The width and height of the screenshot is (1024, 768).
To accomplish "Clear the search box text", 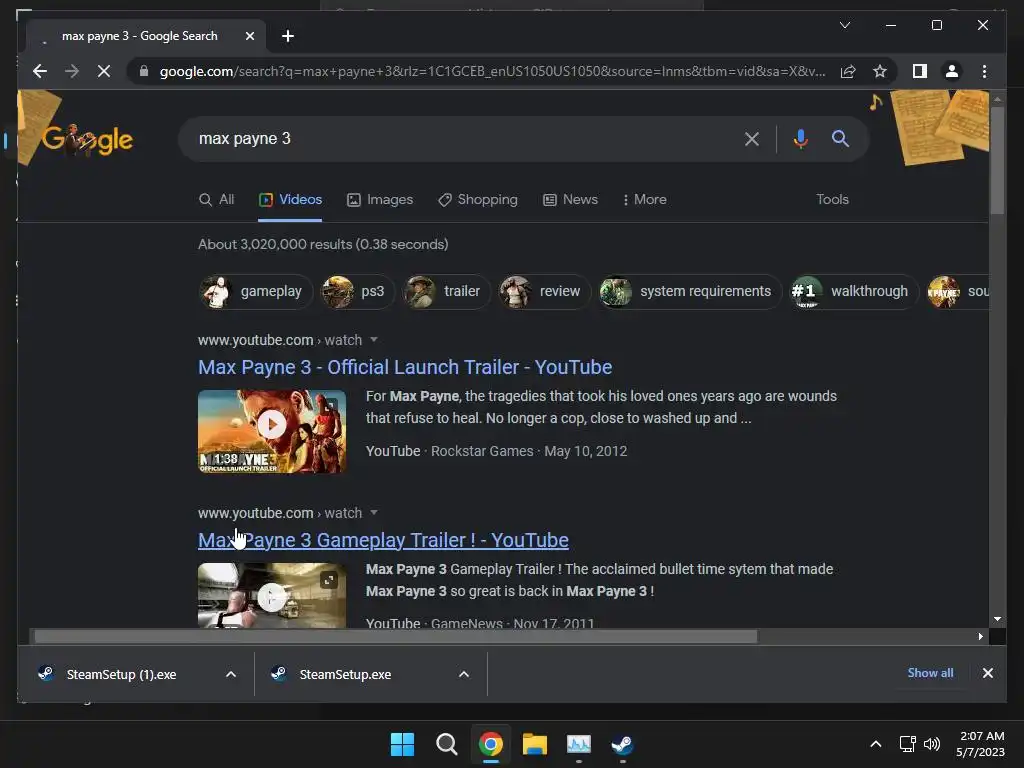I will 752,138.
